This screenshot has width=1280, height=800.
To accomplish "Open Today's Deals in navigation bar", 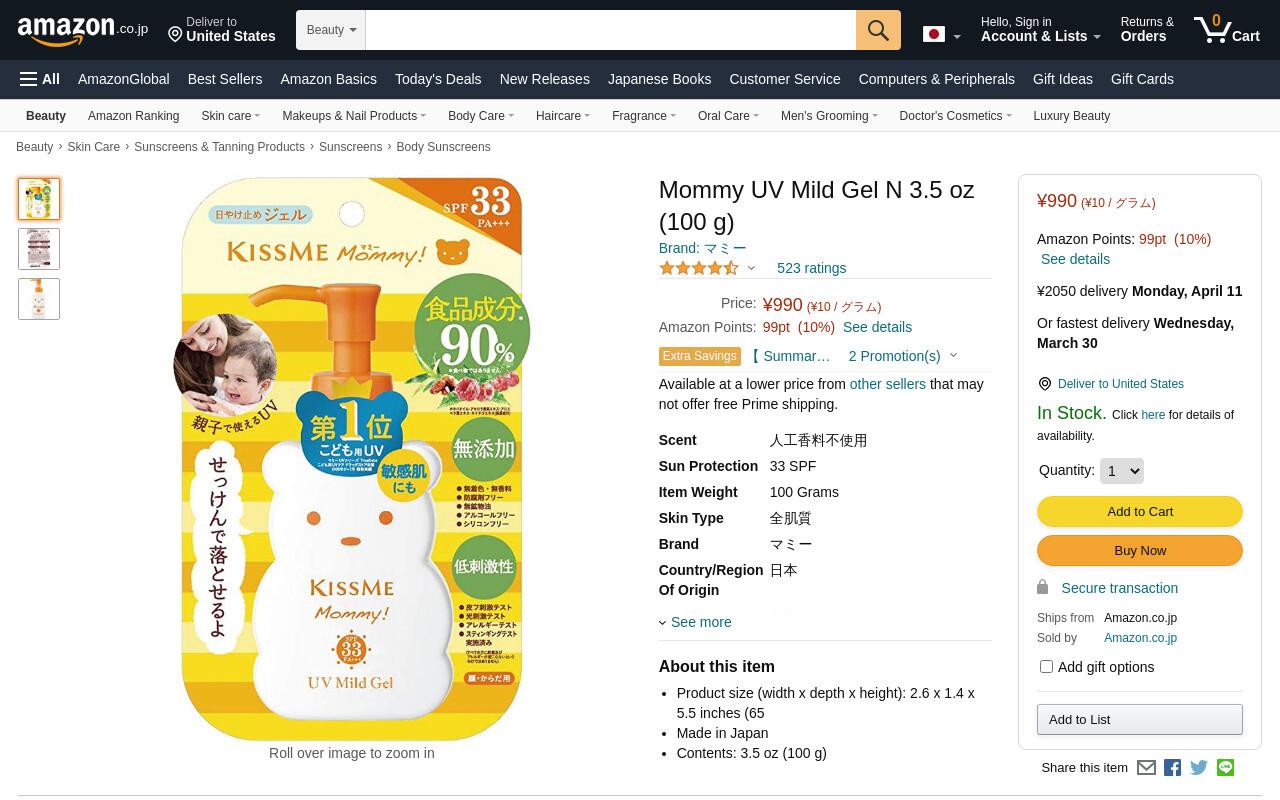I will click(x=438, y=79).
